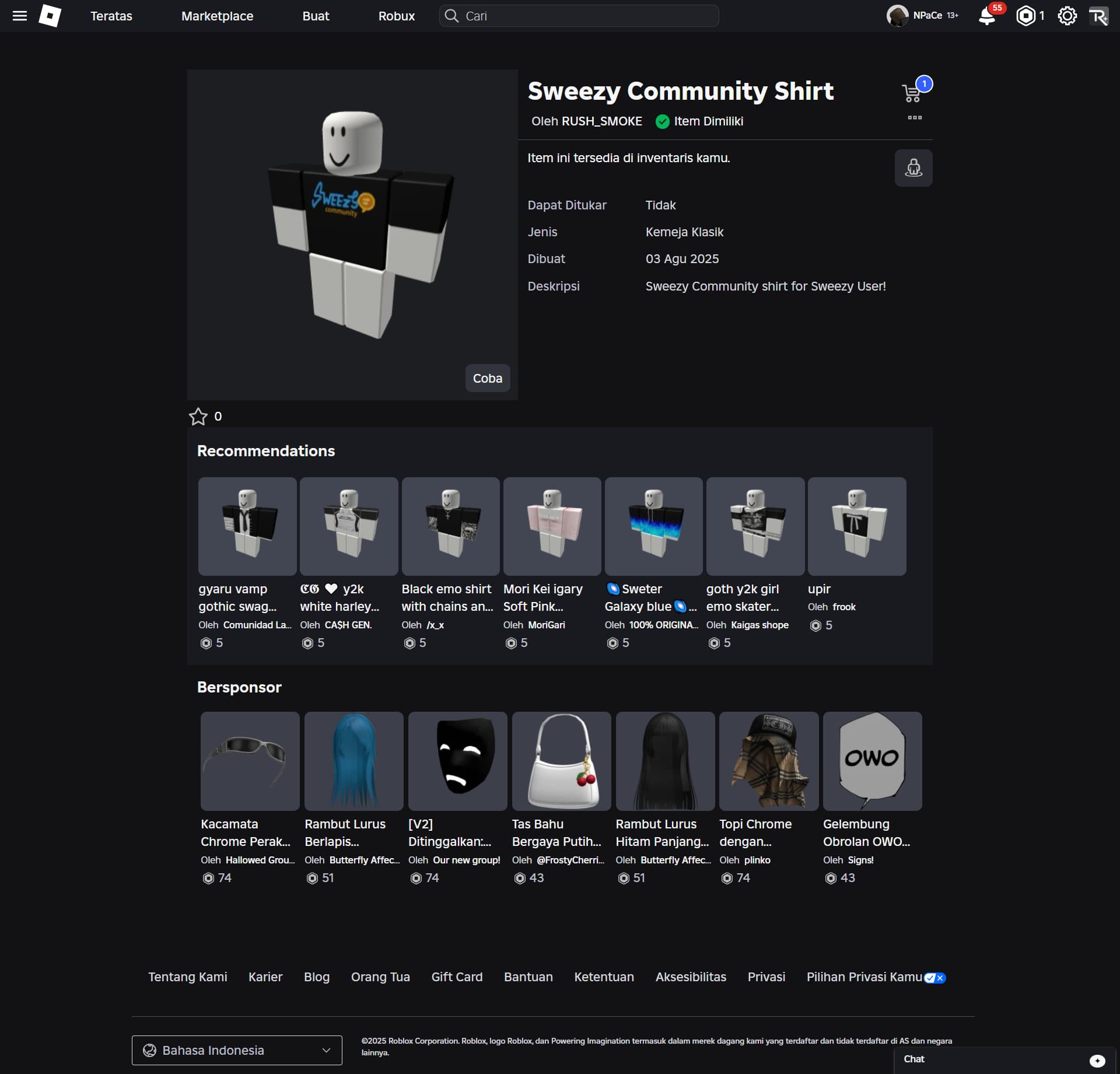Open the Marketplace menu item
This screenshot has width=1120, height=1074.
click(x=217, y=16)
